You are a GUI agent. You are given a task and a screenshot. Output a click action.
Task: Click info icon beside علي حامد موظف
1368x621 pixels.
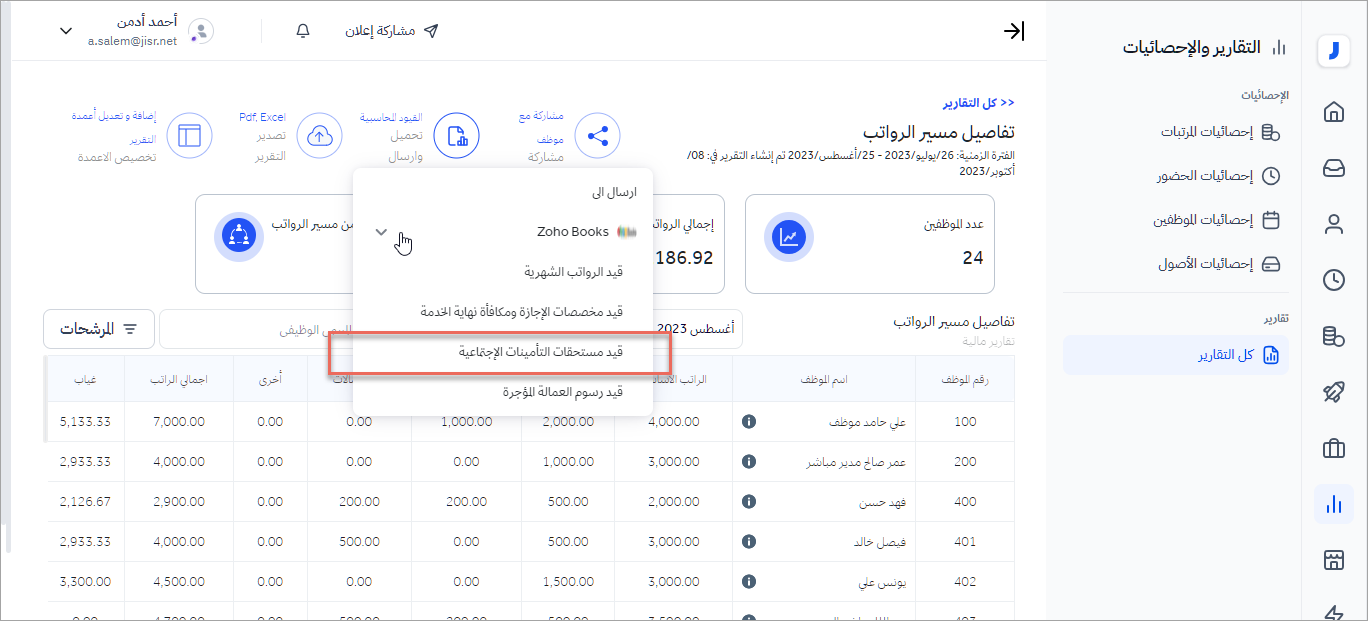tap(748, 422)
